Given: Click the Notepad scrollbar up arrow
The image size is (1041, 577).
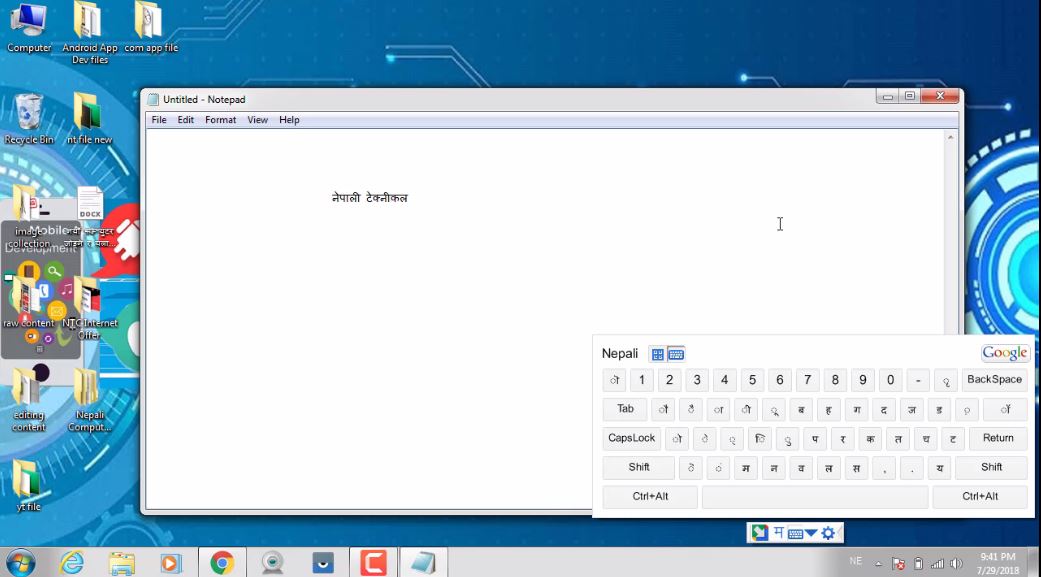Looking at the screenshot, I should [951, 137].
